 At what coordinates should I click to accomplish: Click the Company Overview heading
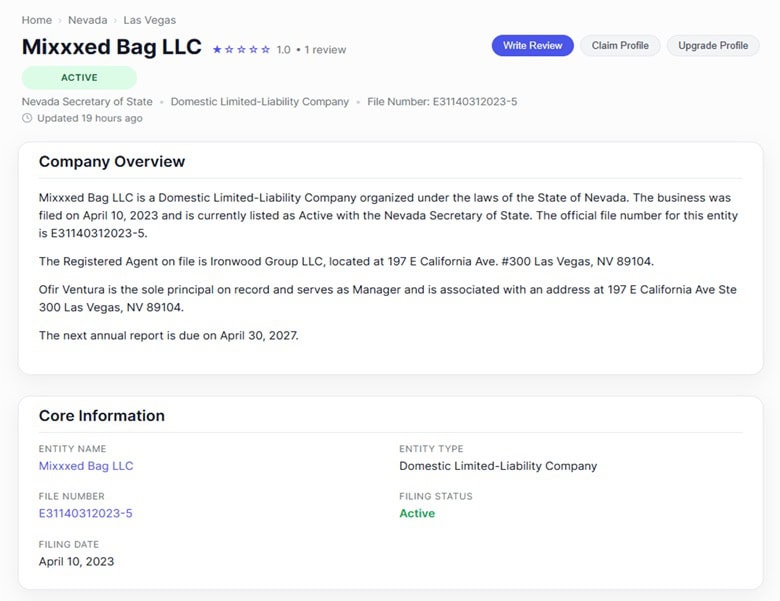click(112, 162)
